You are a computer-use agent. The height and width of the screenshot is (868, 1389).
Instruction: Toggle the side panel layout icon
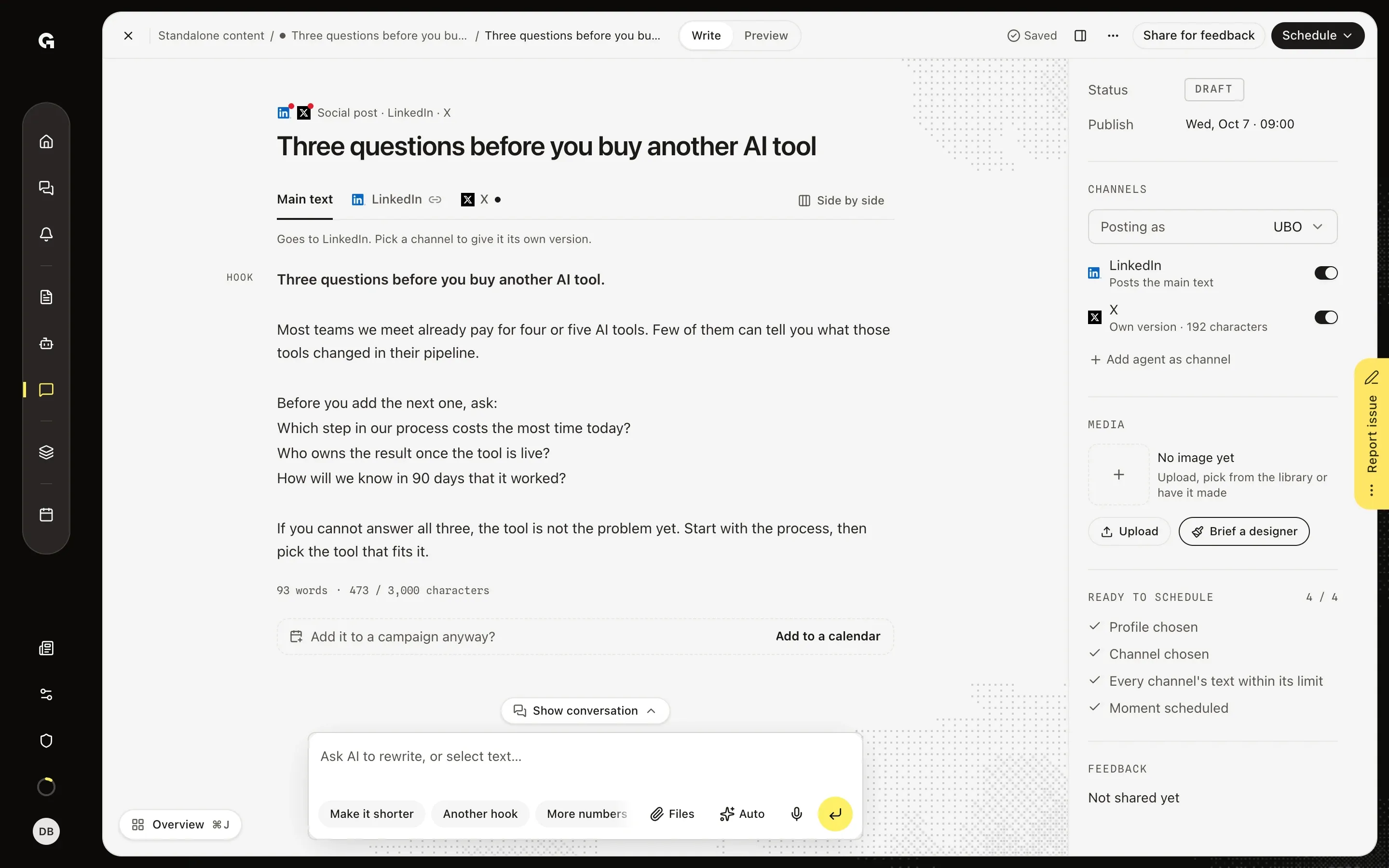pos(1080,36)
